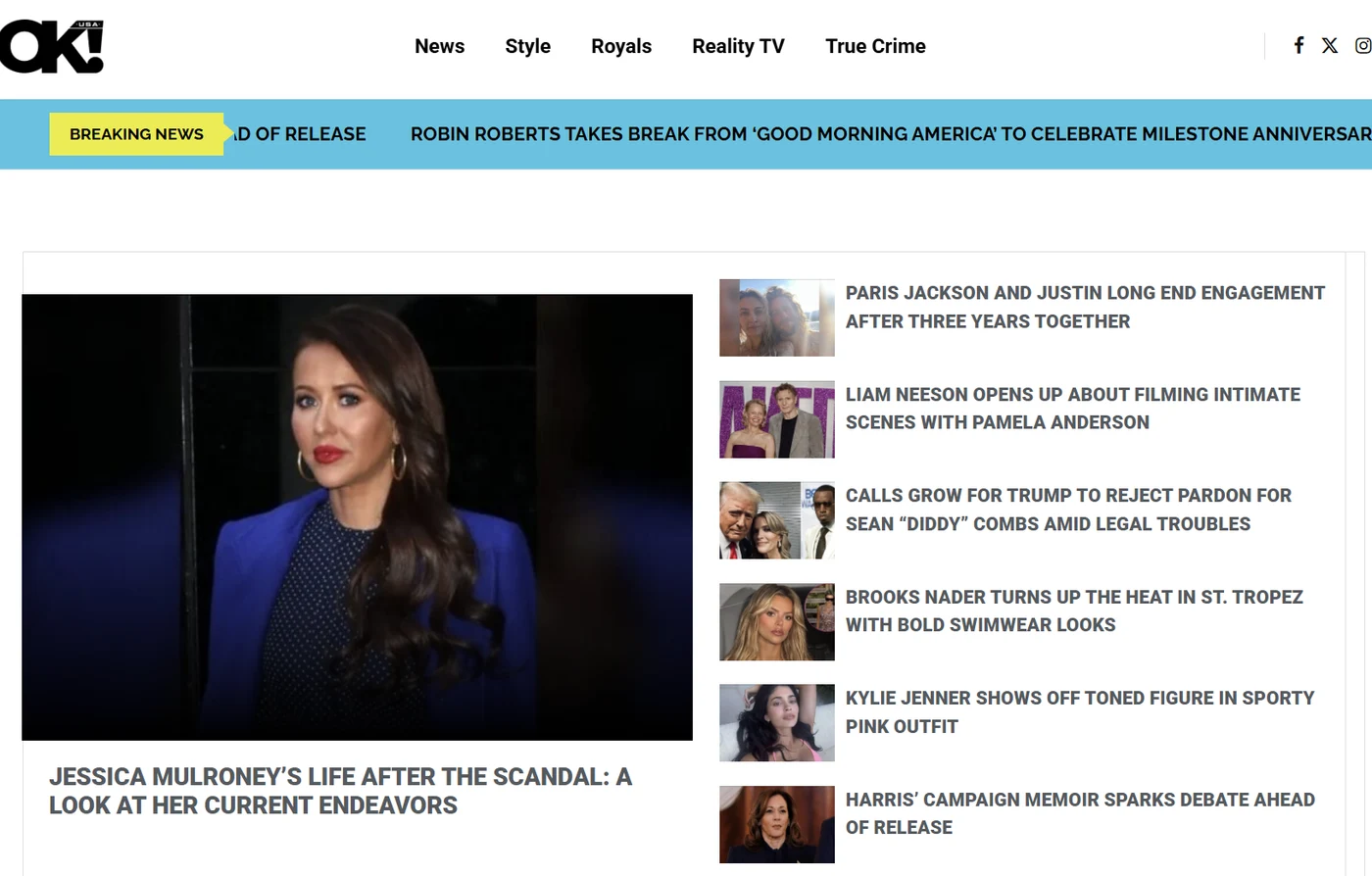This screenshot has width=1372, height=876.
Task: Open the Robin Roberts breaking news ticker headline
Action: point(891,134)
